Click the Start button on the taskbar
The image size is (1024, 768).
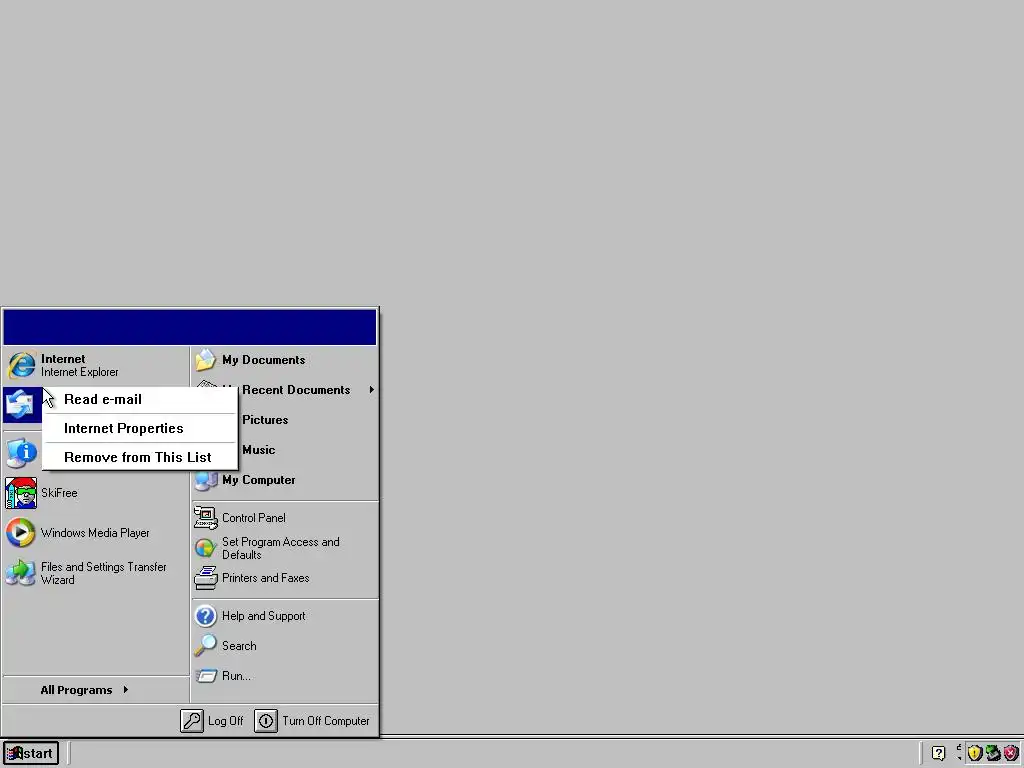pos(31,753)
